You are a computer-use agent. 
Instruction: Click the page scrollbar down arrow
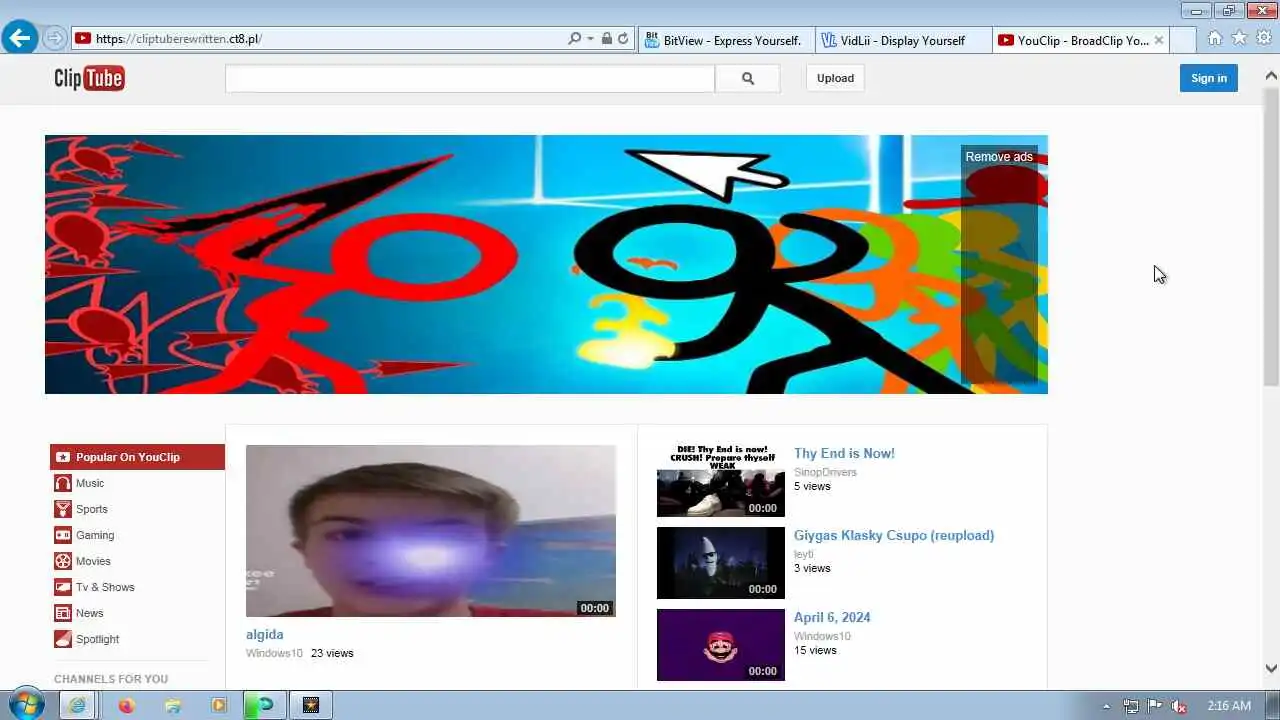[x=1271, y=668]
